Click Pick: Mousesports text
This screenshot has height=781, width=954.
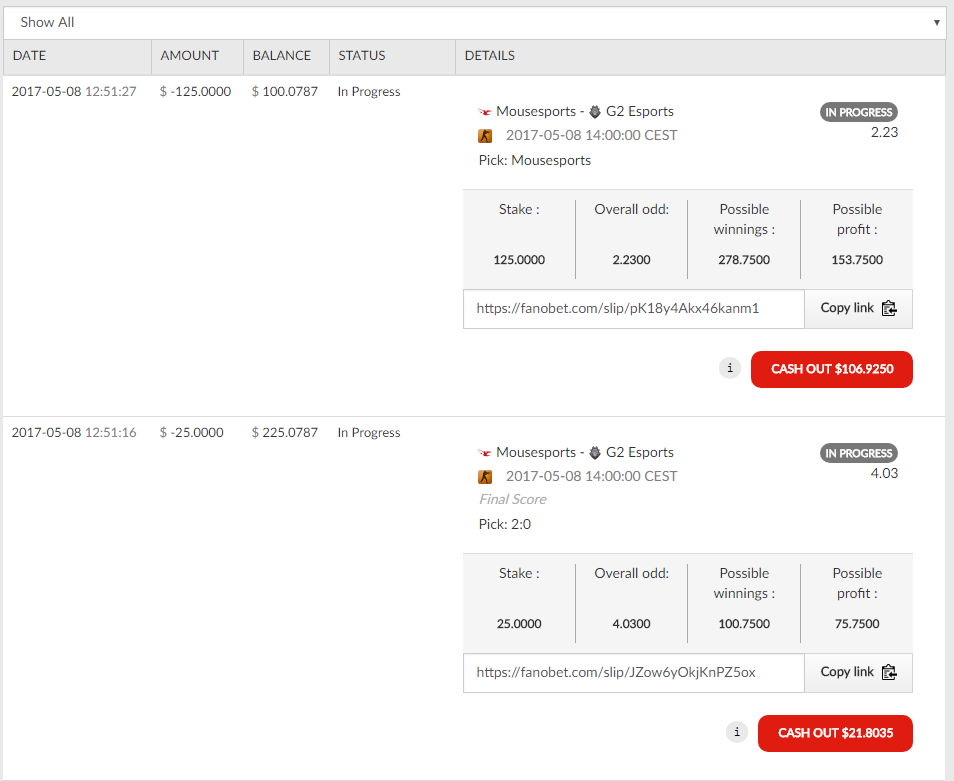pos(535,160)
